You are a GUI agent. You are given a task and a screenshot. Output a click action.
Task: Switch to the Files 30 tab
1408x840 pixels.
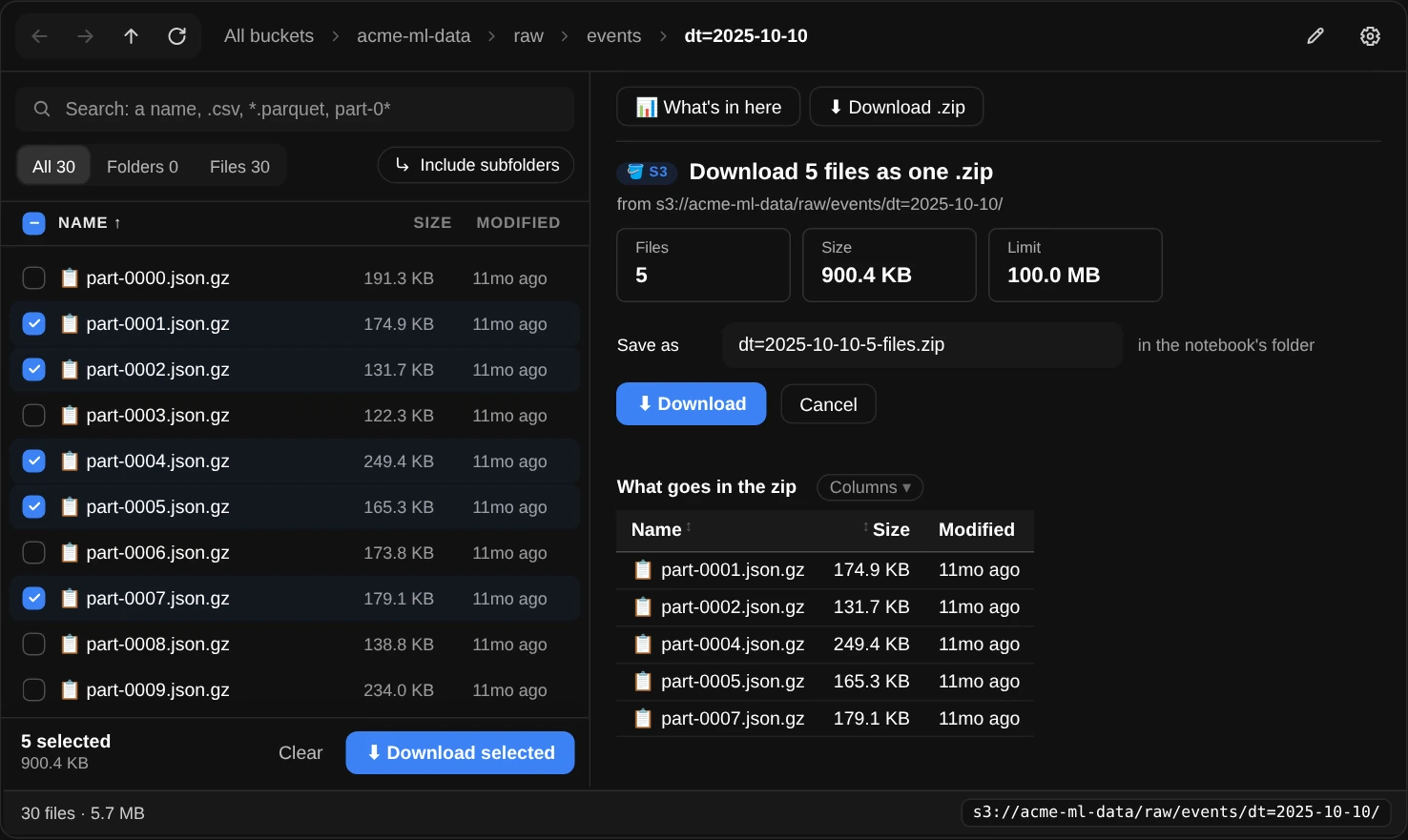239,167
